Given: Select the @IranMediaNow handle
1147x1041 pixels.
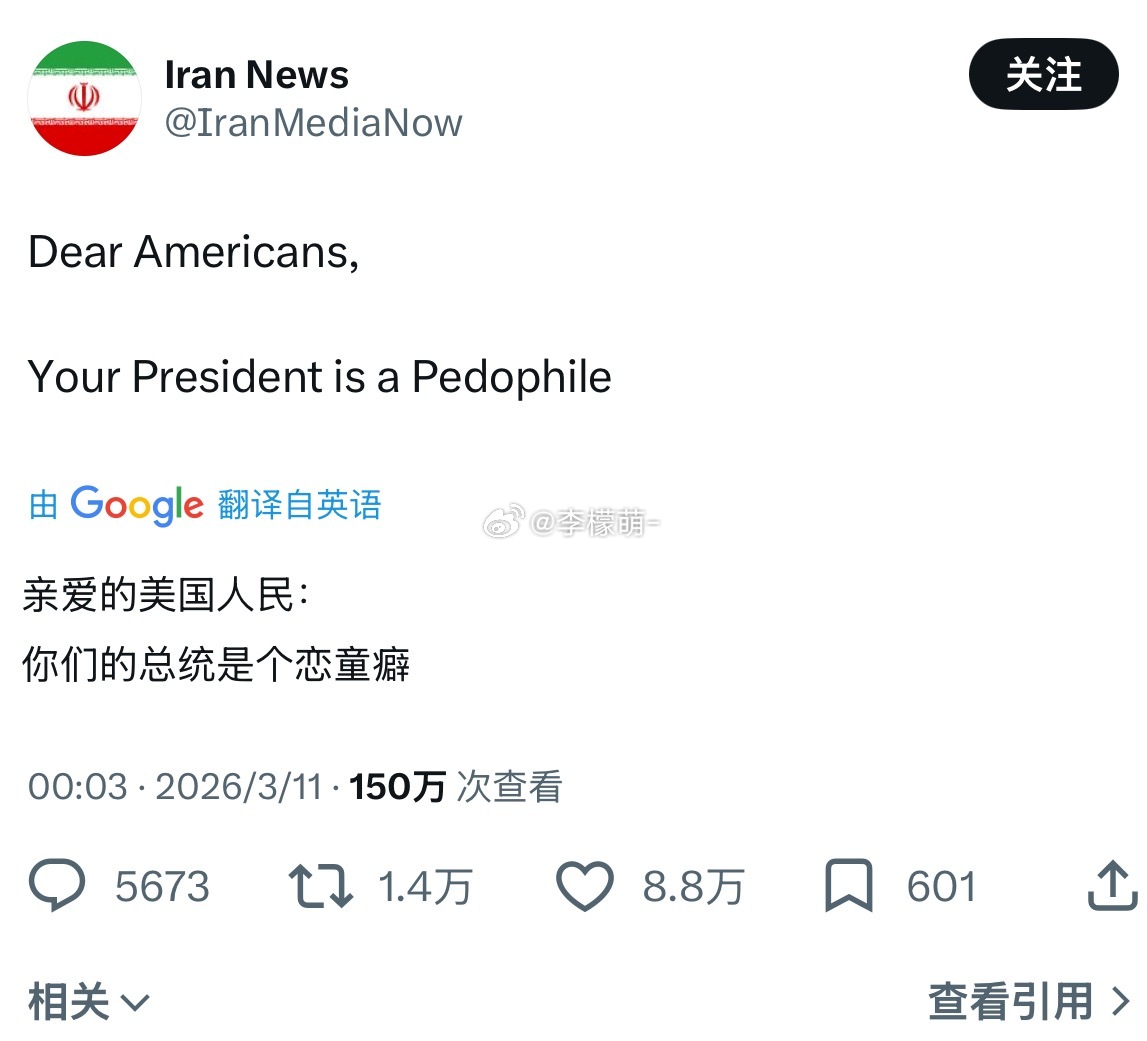Looking at the screenshot, I should coord(313,122).
